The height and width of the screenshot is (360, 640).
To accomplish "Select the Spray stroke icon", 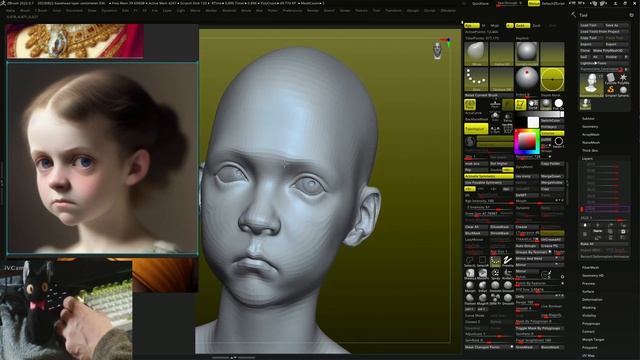I will (496, 274).
